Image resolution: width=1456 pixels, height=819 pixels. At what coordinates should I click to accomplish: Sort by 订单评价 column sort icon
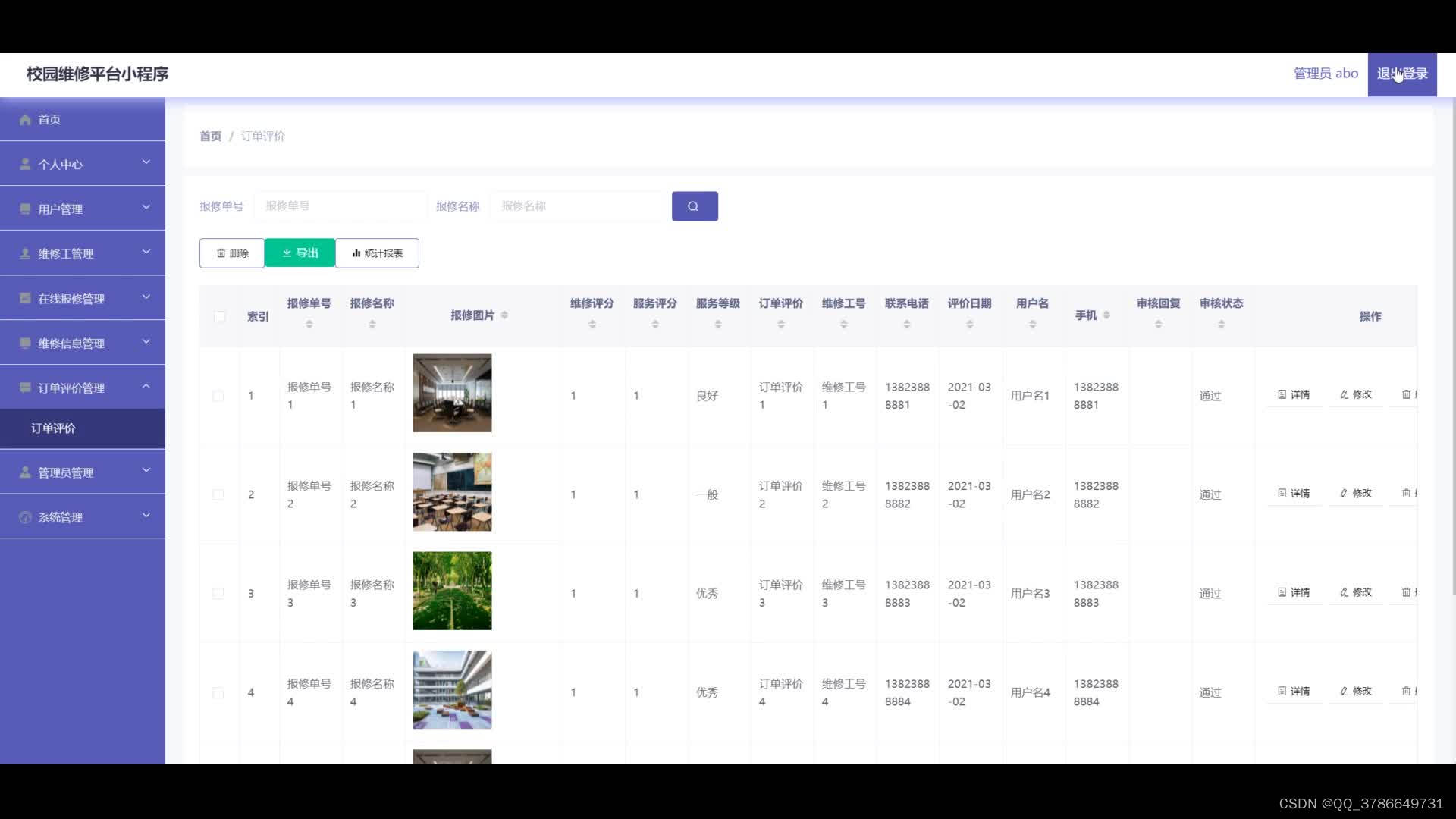[x=780, y=325]
